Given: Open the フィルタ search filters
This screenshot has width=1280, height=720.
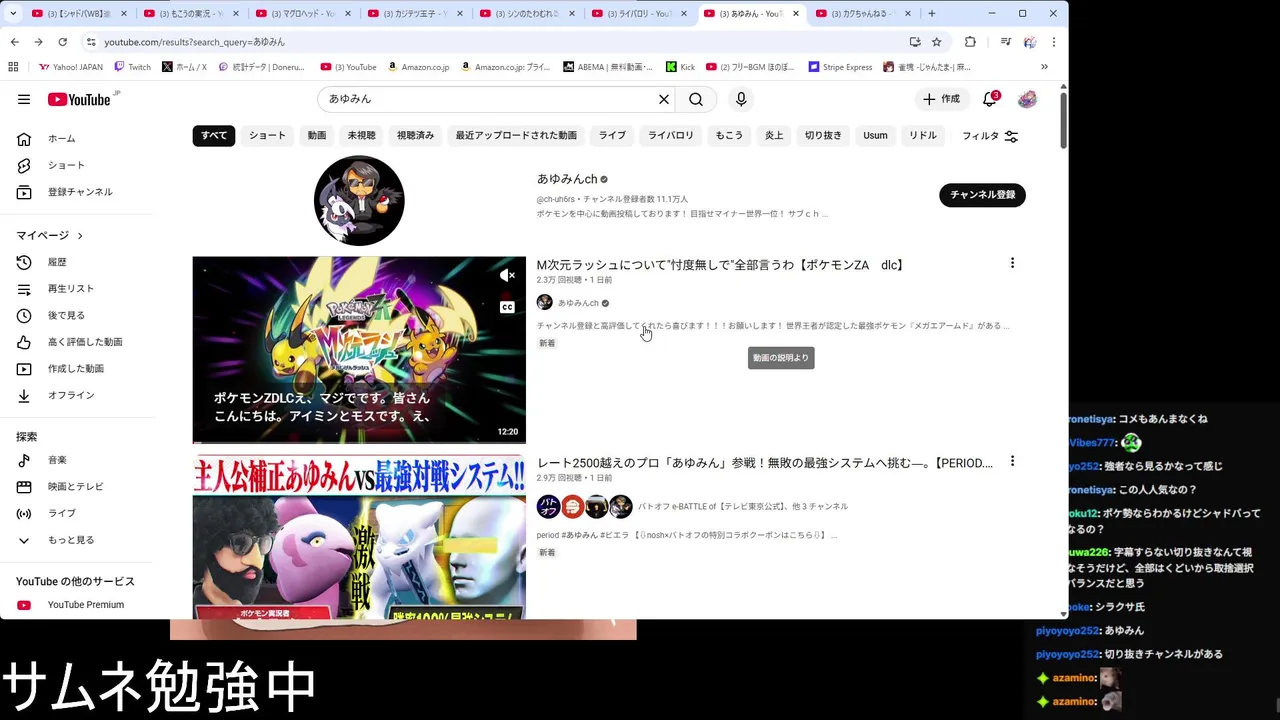Looking at the screenshot, I should click(990, 136).
